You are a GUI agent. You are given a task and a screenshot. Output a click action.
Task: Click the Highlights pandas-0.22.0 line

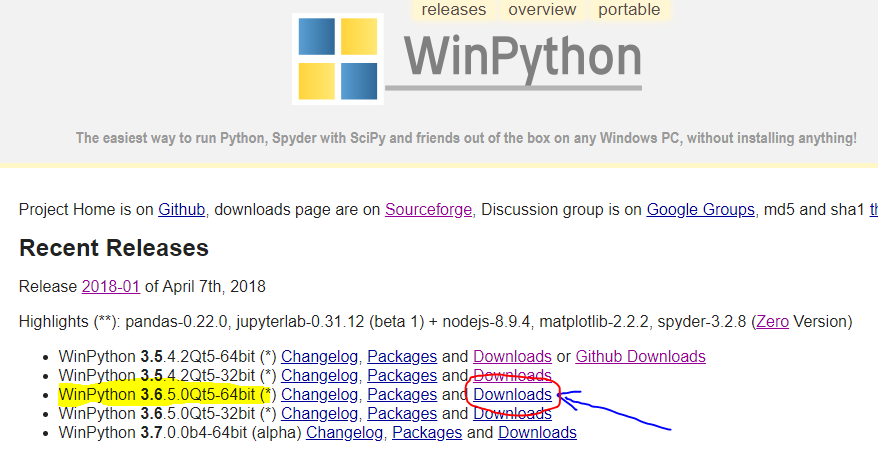(436, 322)
